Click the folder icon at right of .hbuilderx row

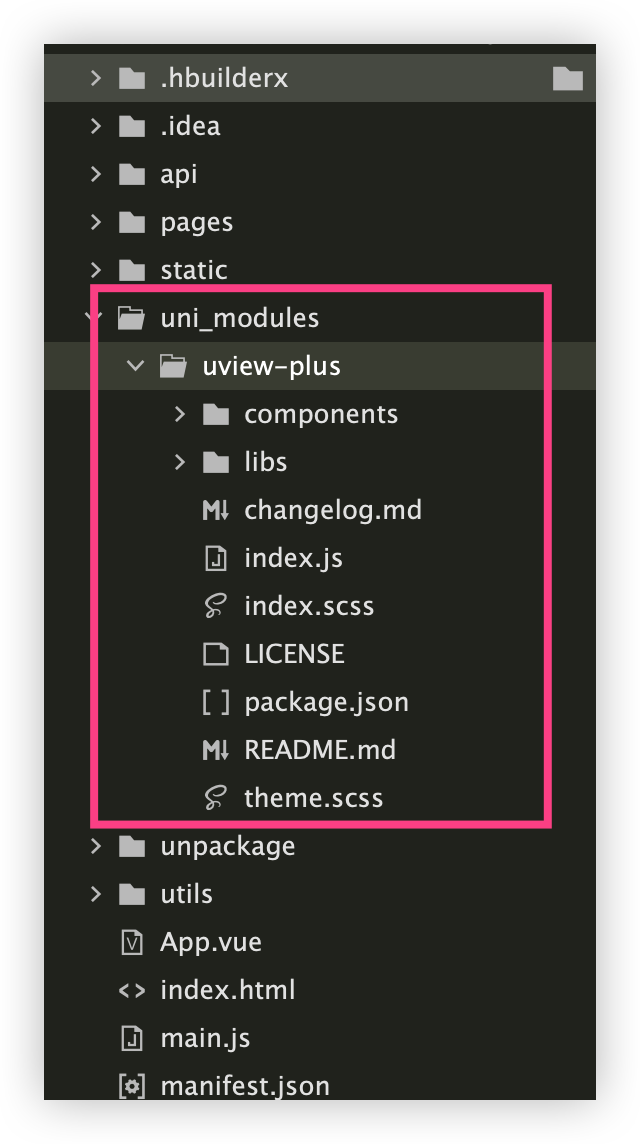[567, 78]
